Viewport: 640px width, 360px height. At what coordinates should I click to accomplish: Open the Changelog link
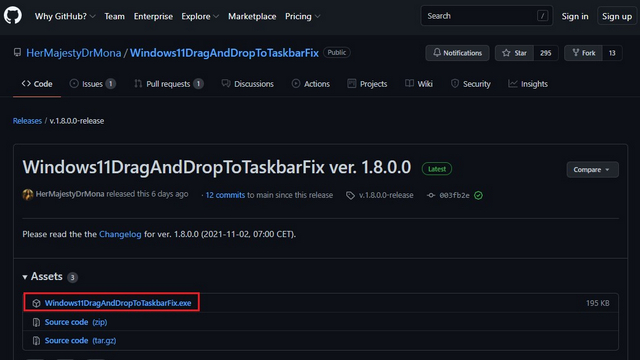pos(120,234)
